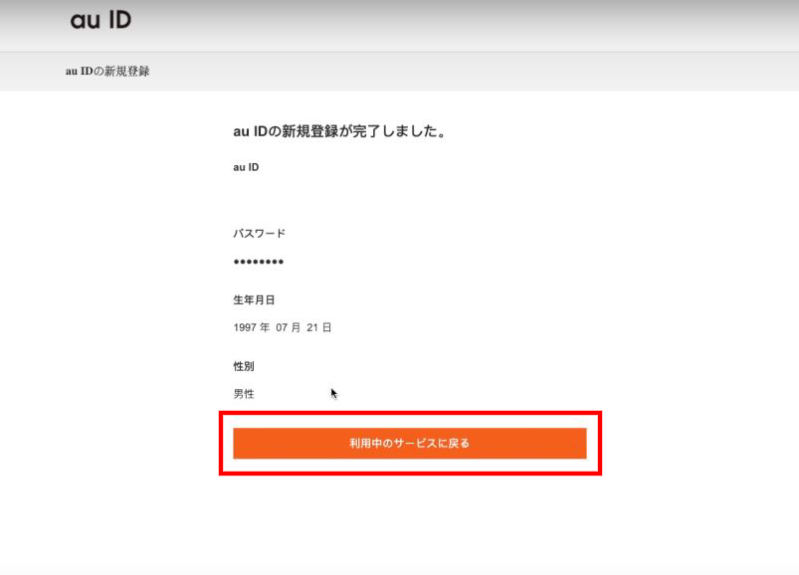Click the au IDの新規登録 breadcrumb text
This screenshot has height=575, width=799.
point(107,72)
